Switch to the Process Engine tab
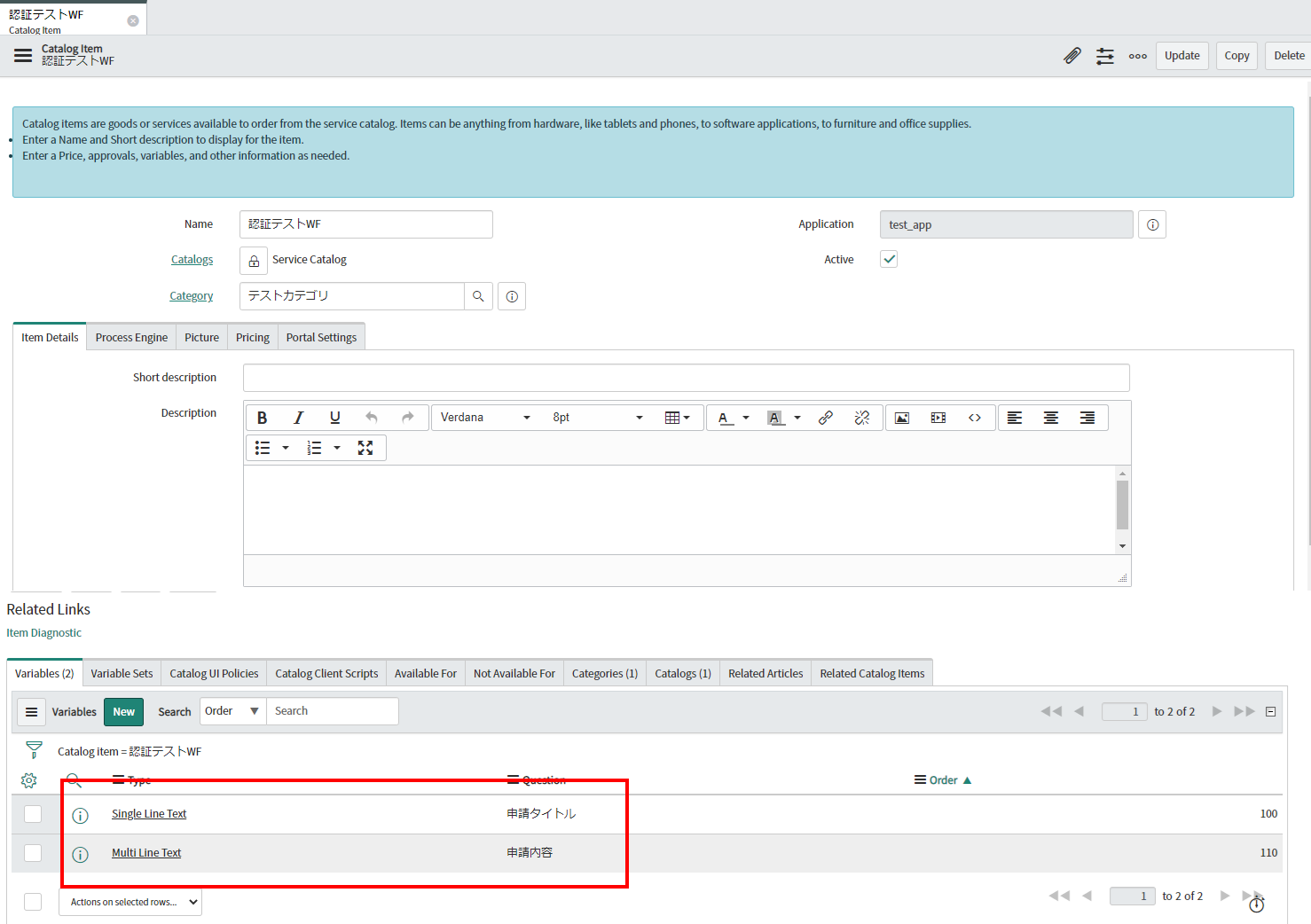This screenshot has width=1311, height=924. click(x=131, y=338)
